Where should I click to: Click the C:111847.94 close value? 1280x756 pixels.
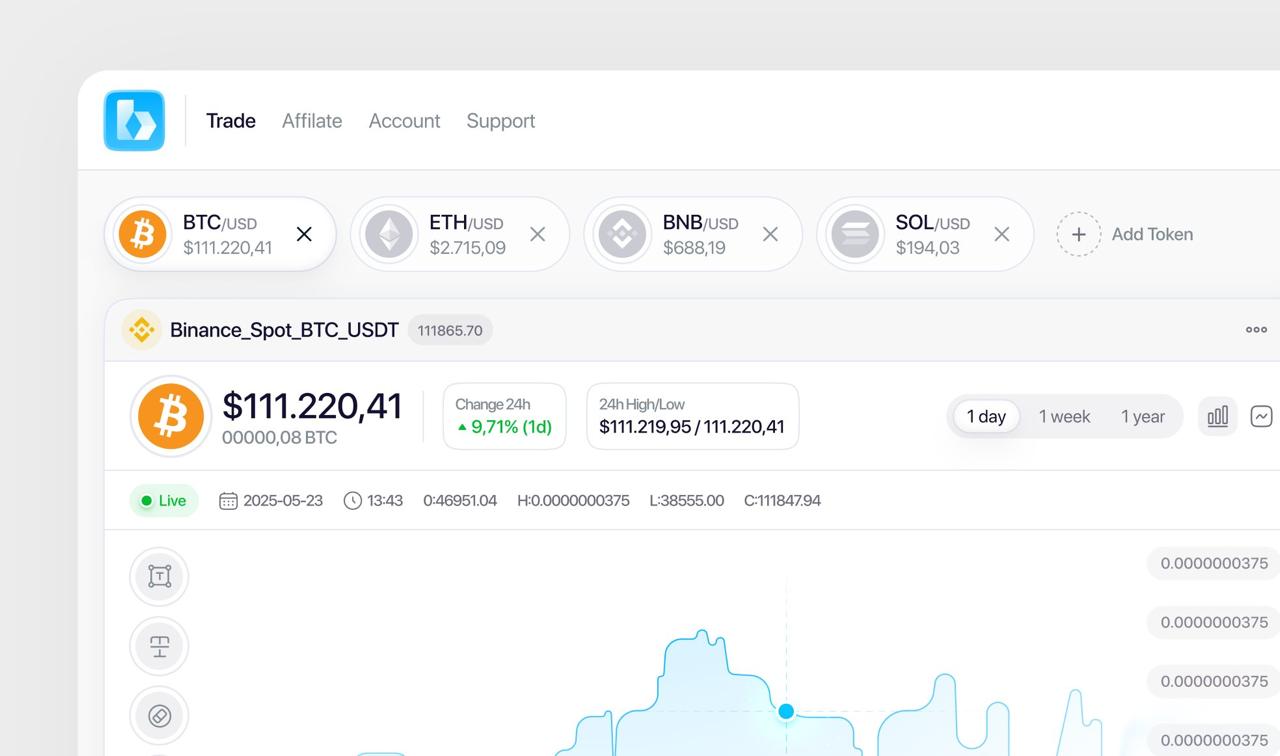pyautogui.click(x=782, y=501)
